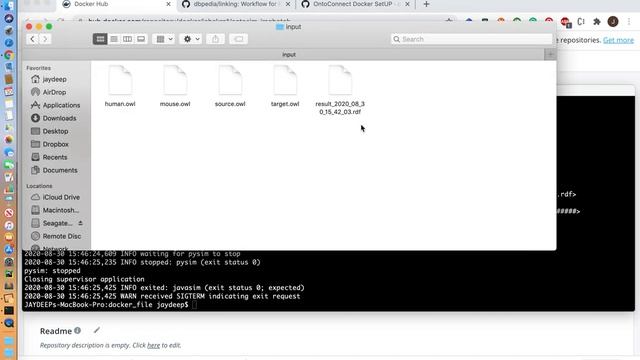Go back in Finder window
The image size is (640, 360).
pyautogui.click(x=32, y=39)
